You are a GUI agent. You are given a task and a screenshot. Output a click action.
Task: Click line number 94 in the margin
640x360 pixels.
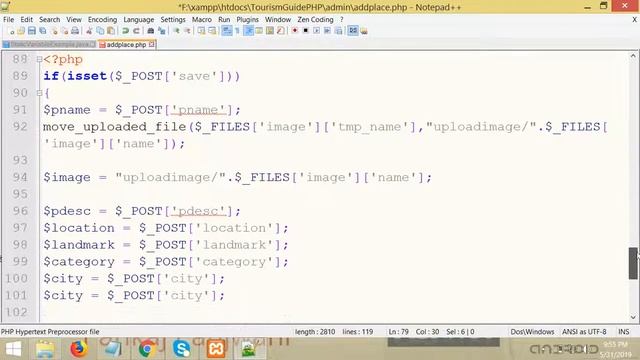[x=20, y=177]
